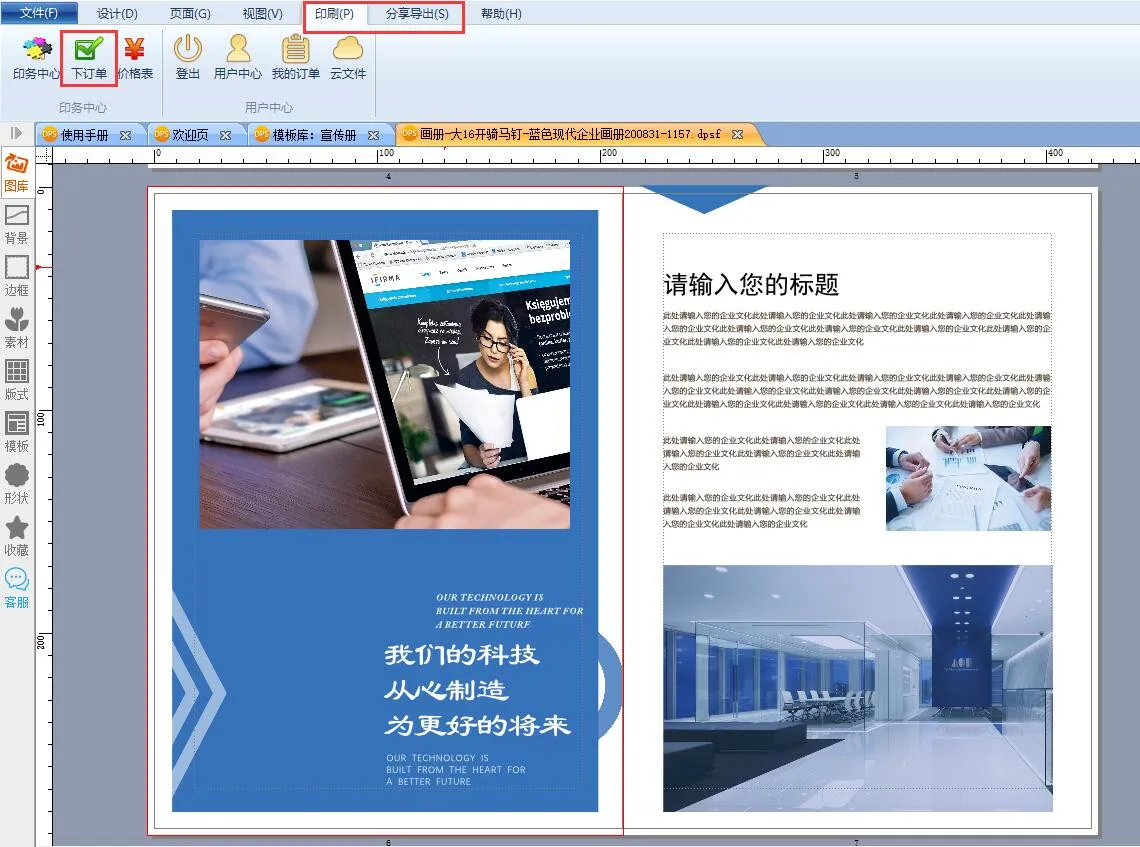The image size is (1140, 847).
Task: Click the top horizontal ruler
Action: coord(596,154)
